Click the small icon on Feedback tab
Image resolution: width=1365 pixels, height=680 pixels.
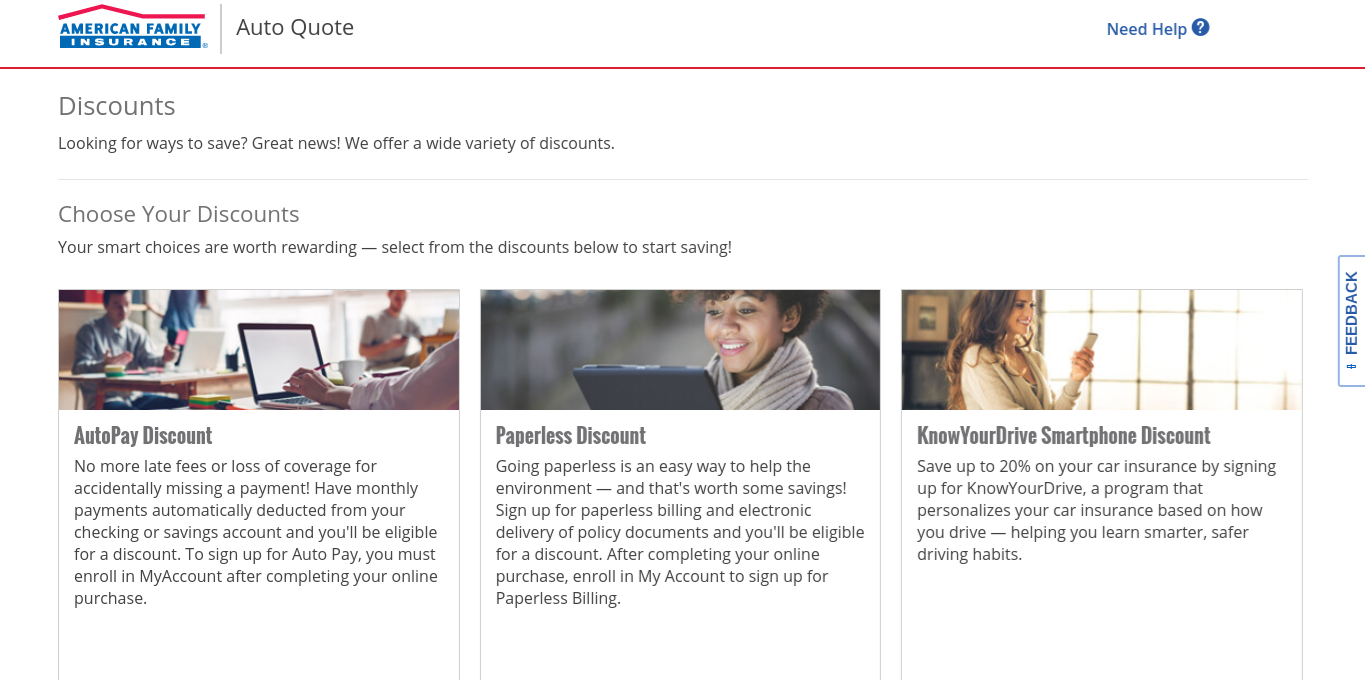pyautogui.click(x=1351, y=366)
